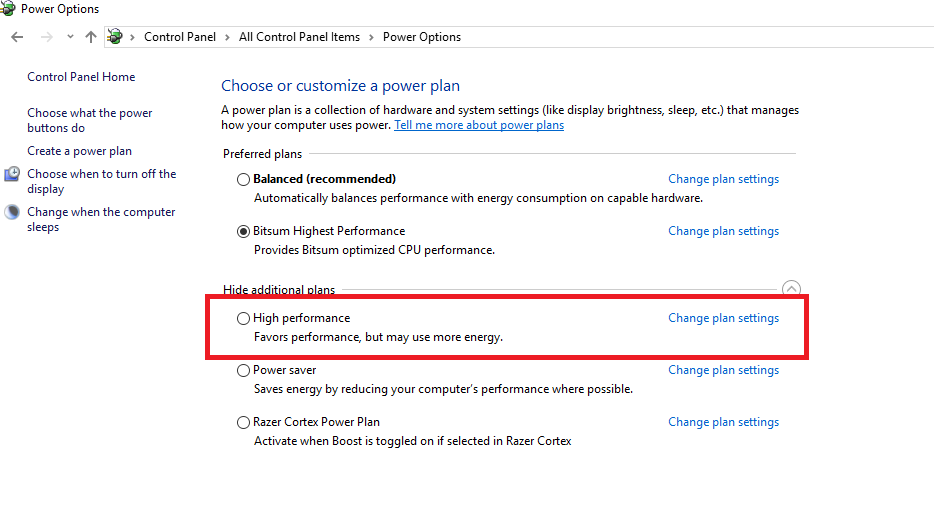934x513 pixels.
Task: Open Create a power plan link
Action: click(x=80, y=151)
